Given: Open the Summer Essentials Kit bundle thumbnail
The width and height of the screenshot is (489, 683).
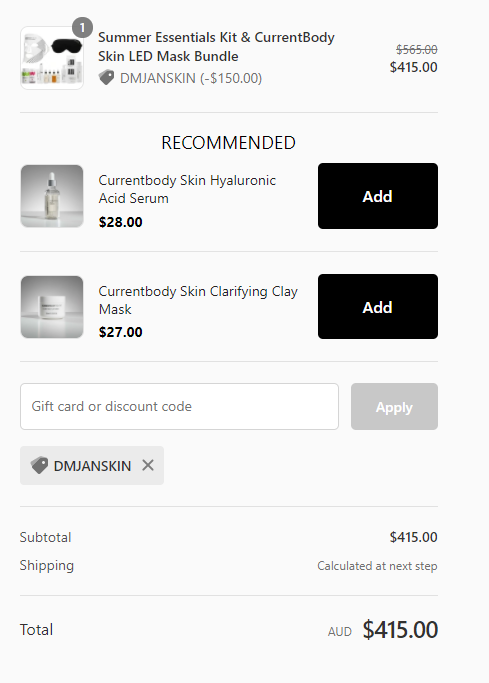Looking at the screenshot, I should [52, 58].
